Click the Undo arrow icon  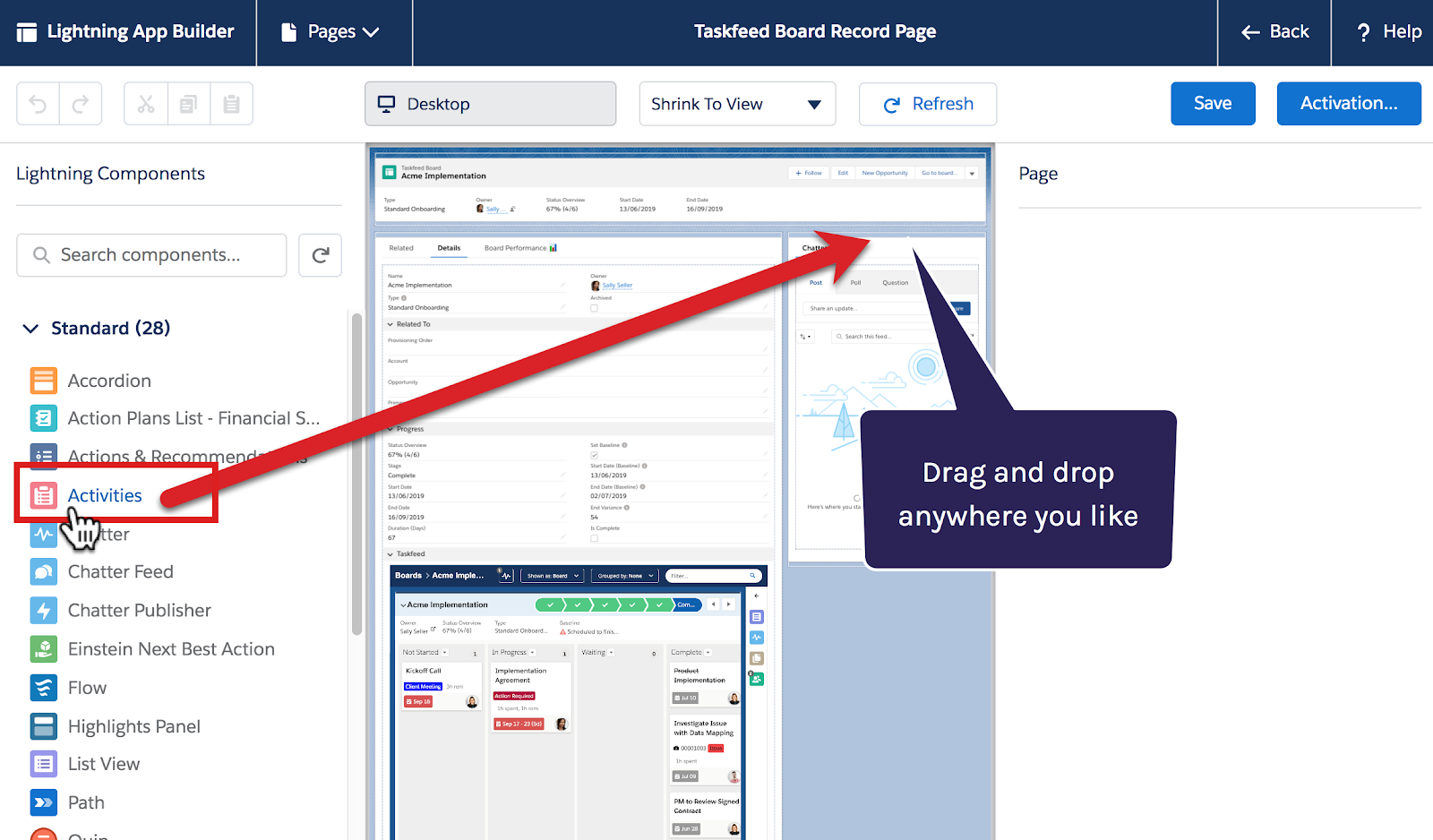click(38, 104)
